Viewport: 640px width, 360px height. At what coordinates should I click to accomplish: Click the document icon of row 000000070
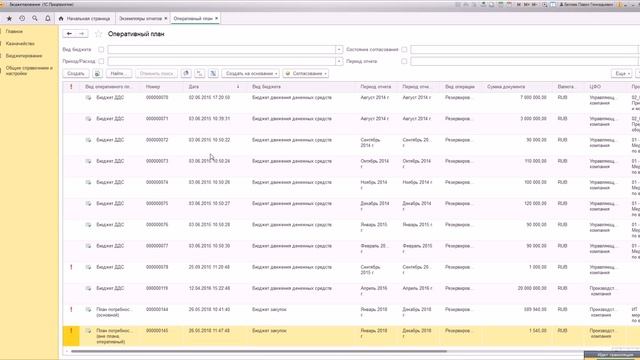point(88,98)
